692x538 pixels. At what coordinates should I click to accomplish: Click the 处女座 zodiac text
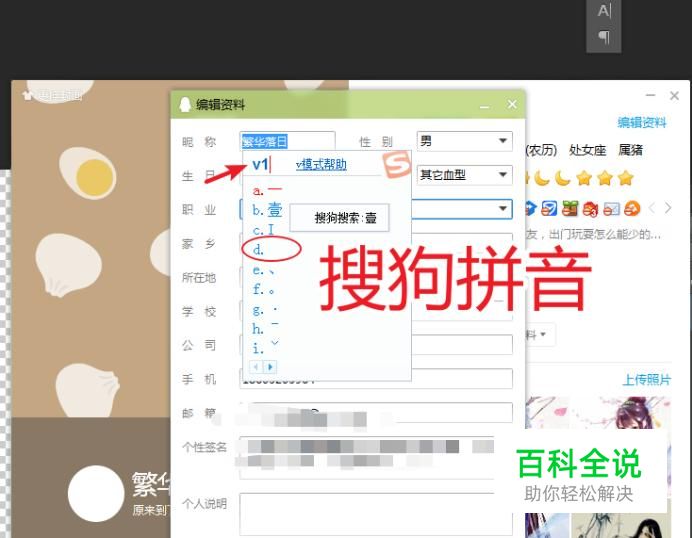587,150
